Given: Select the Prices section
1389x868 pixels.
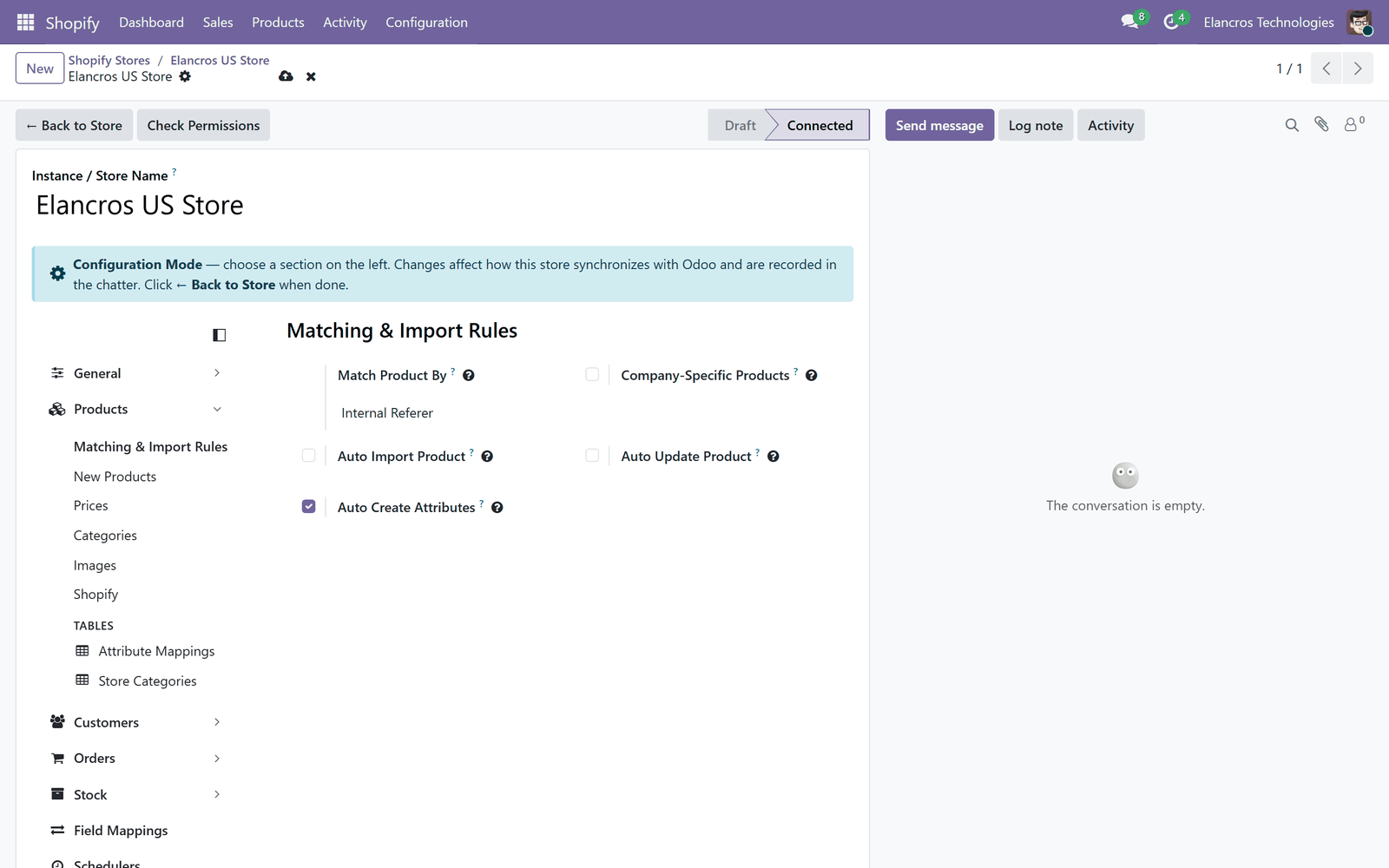Looking at the screenshot, I should point(91,506).
